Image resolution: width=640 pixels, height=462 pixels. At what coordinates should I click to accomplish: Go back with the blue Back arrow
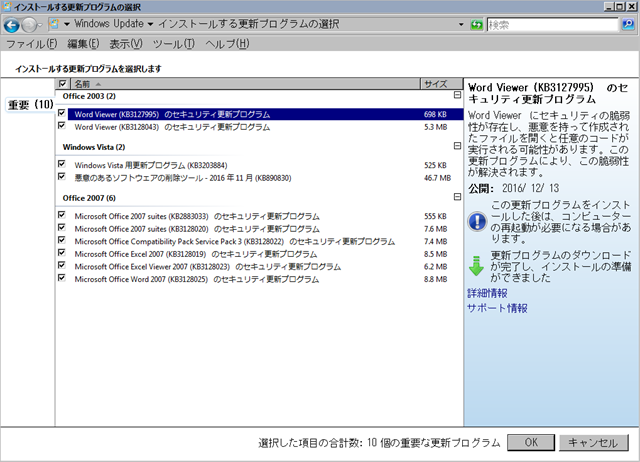(x=11, y=25)
